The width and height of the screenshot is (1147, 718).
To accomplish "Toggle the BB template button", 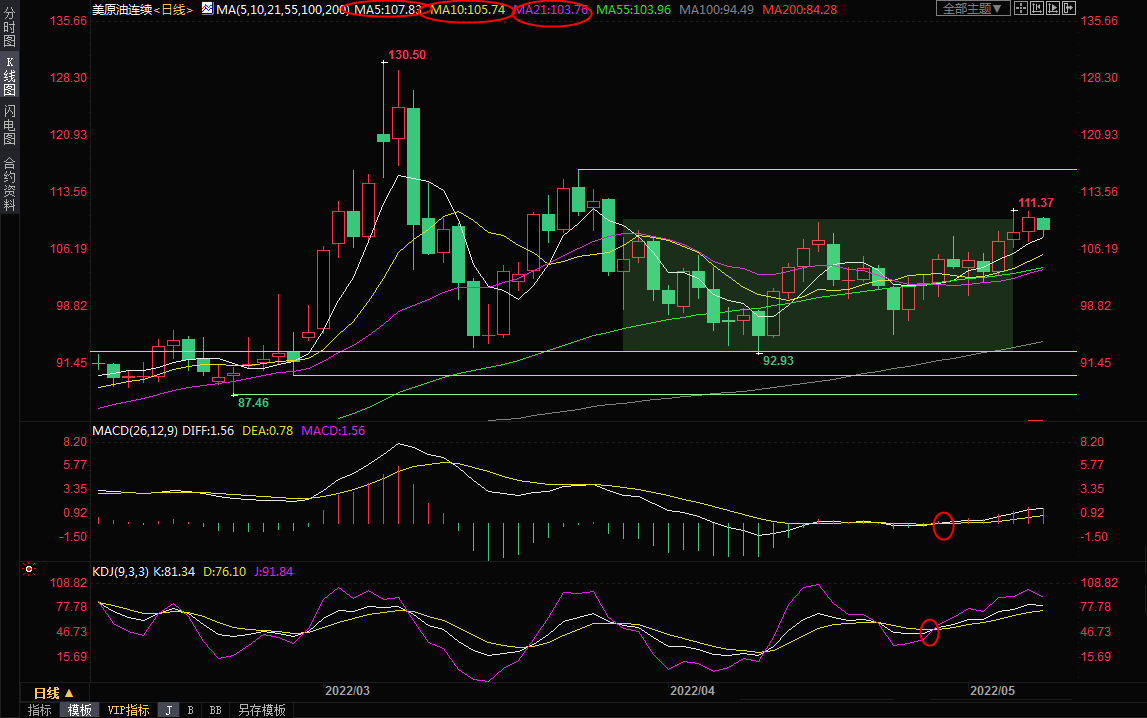I will 215,710.
